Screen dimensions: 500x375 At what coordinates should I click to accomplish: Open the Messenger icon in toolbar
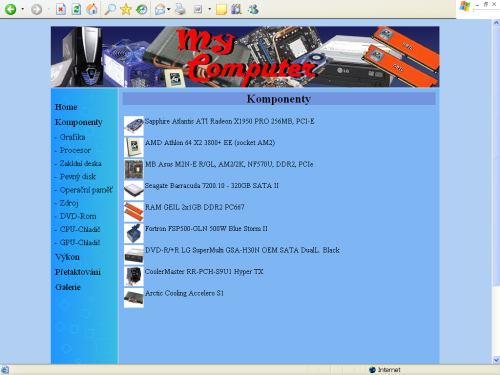click(x=253, y=9)
